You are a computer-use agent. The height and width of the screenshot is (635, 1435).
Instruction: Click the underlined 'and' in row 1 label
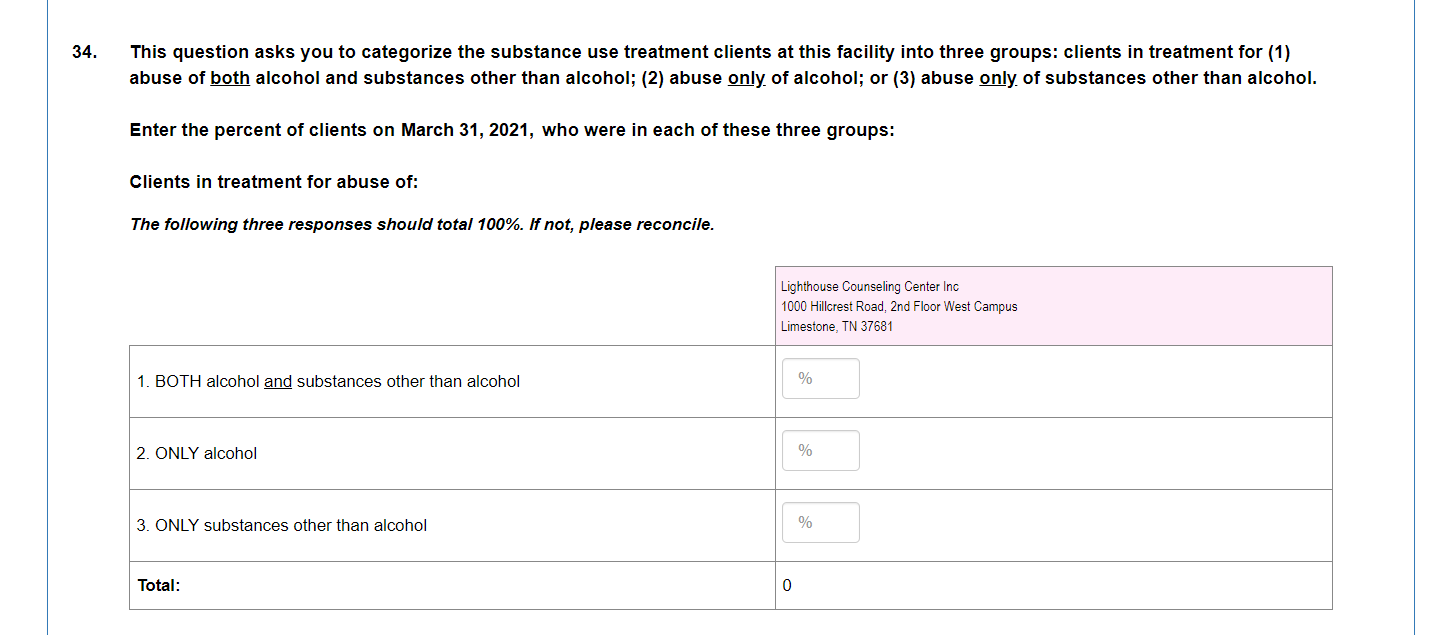coord(278,382)
